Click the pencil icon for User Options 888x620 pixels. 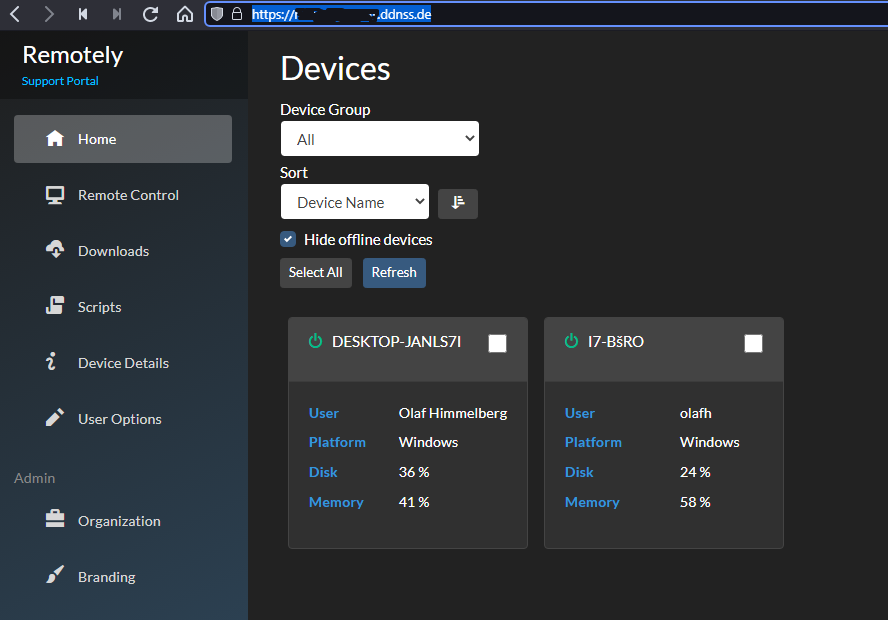pos(55,417)
